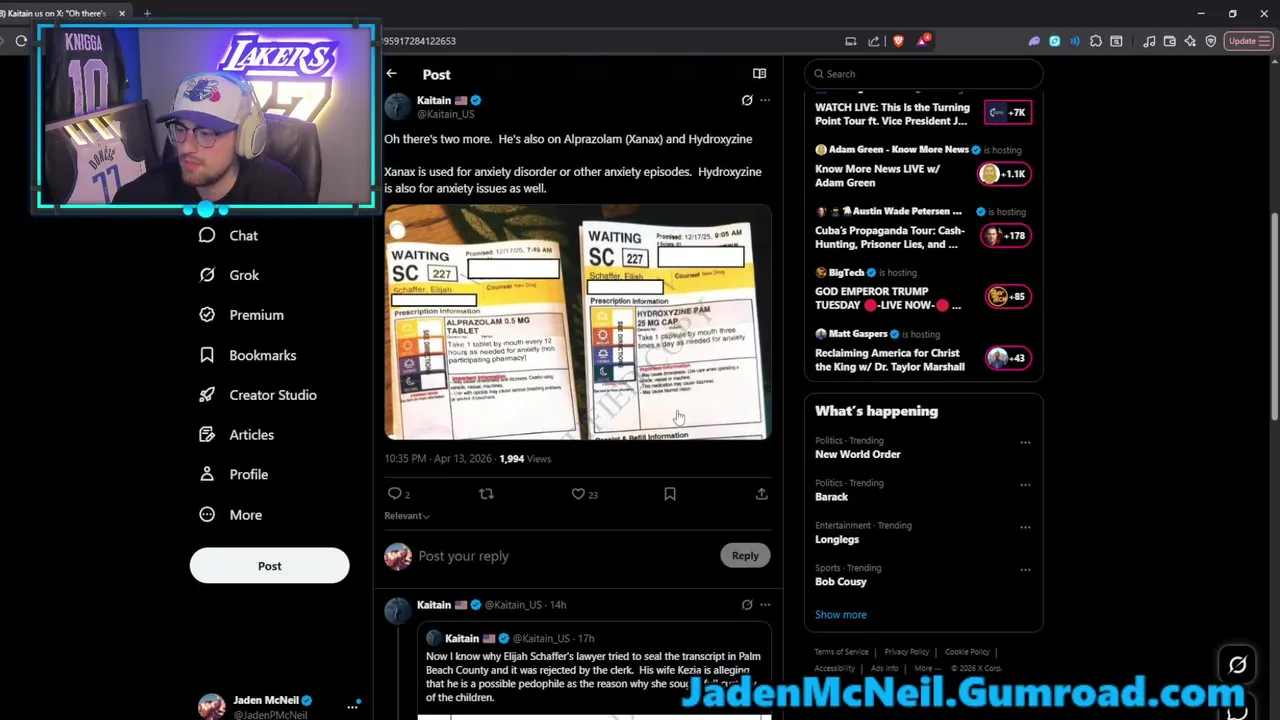The image size is (1280, 720).
Task: Open options for New World Order trend
Action: pyautogui.click(x=1025, y=442)
